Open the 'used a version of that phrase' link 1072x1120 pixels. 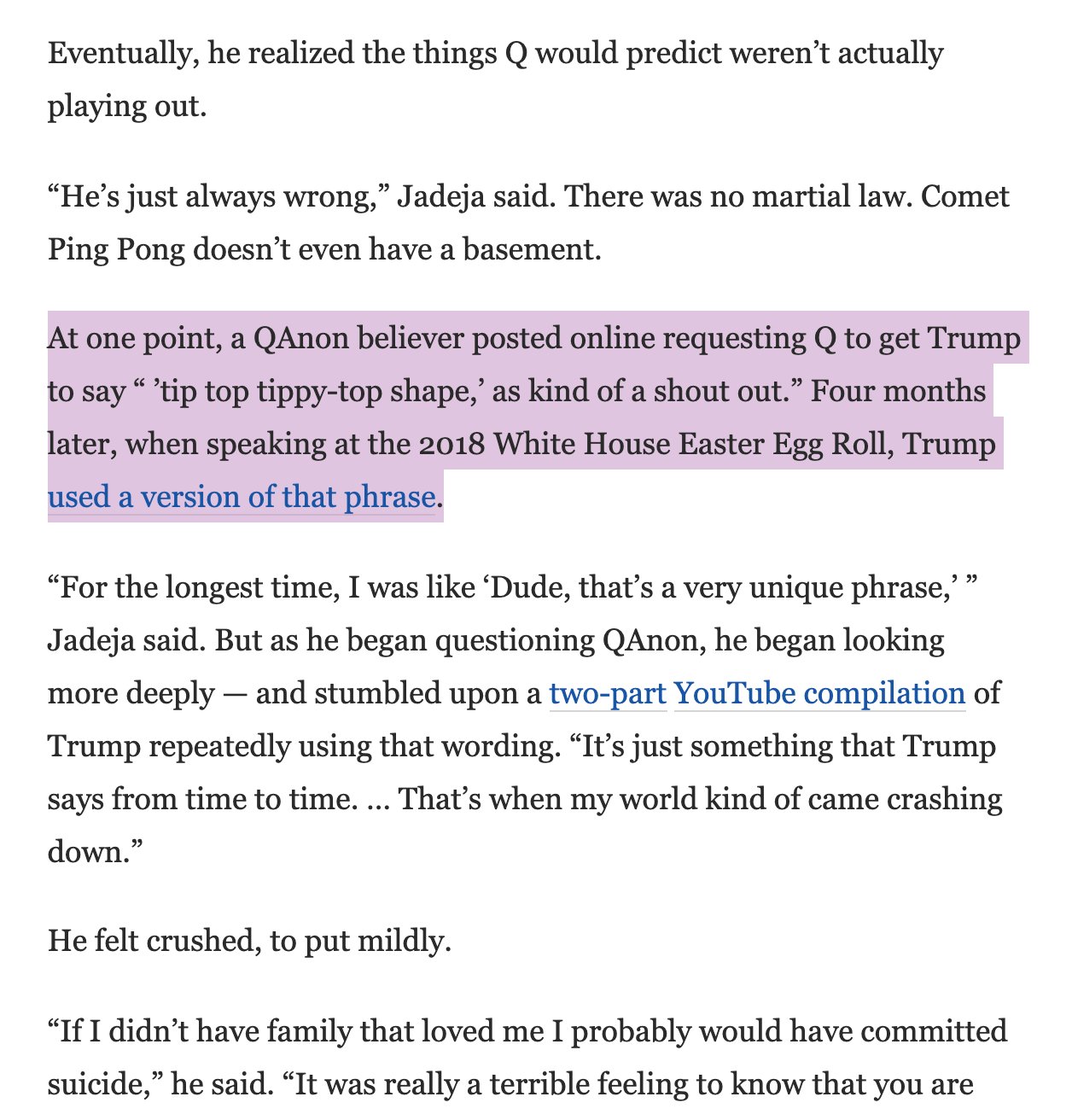[242, 497]
